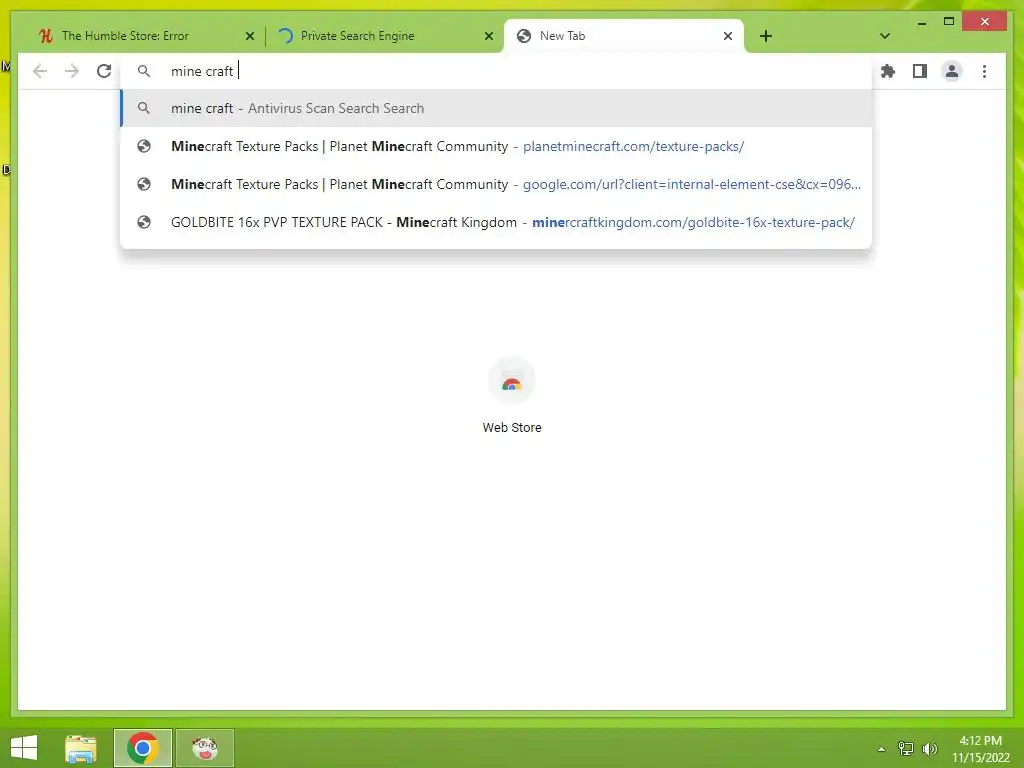1024x768 pixels.
Task: Click the browser forward arrow
Action: 72,71
